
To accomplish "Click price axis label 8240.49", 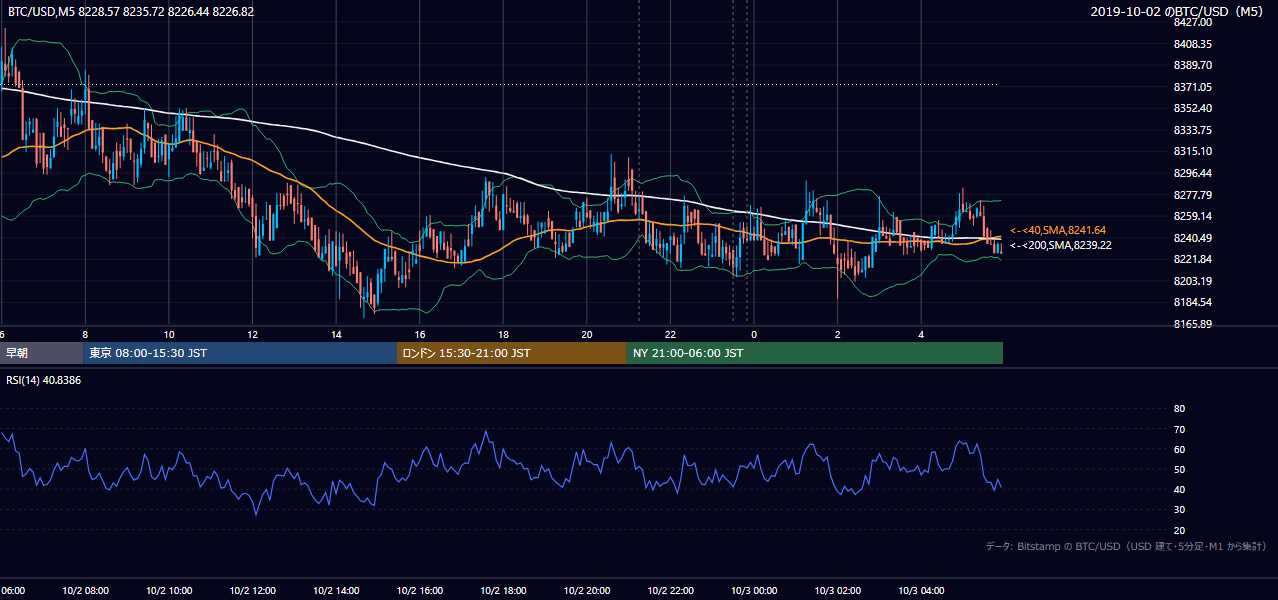I will (1193, 238).
